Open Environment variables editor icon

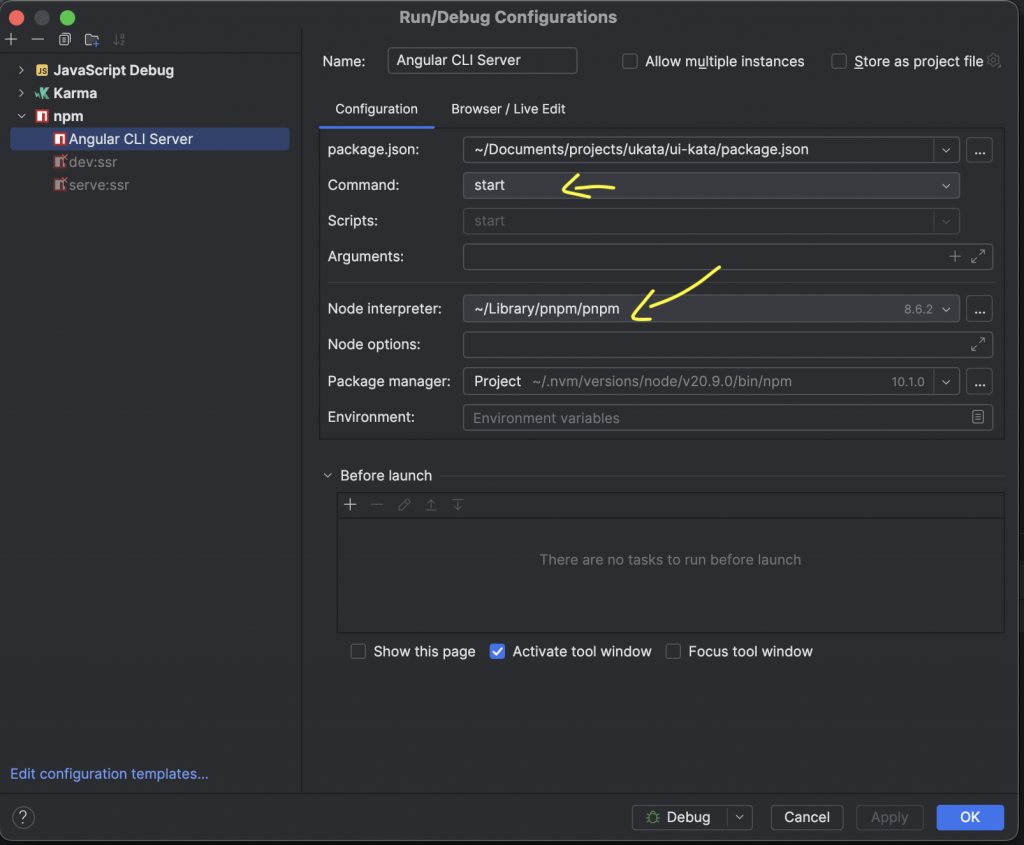[978, 417]
